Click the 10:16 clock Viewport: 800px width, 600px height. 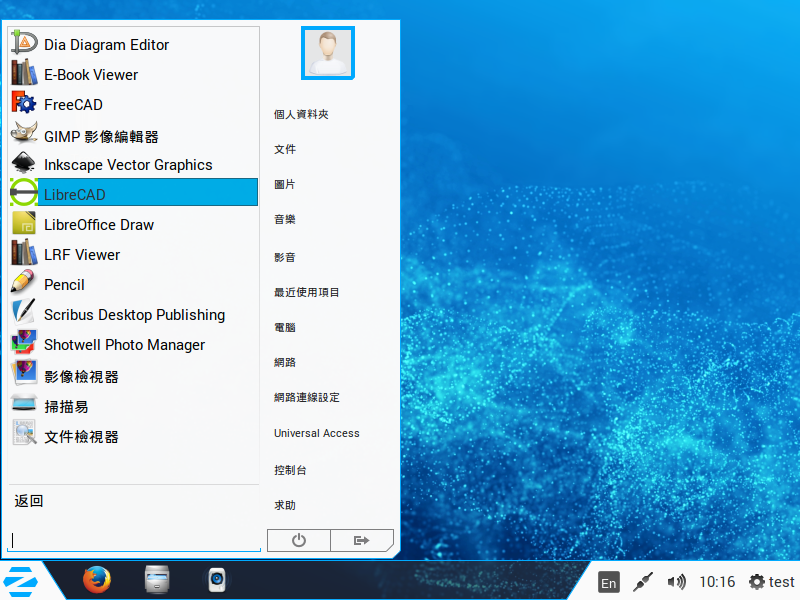[x=717, y=582]
